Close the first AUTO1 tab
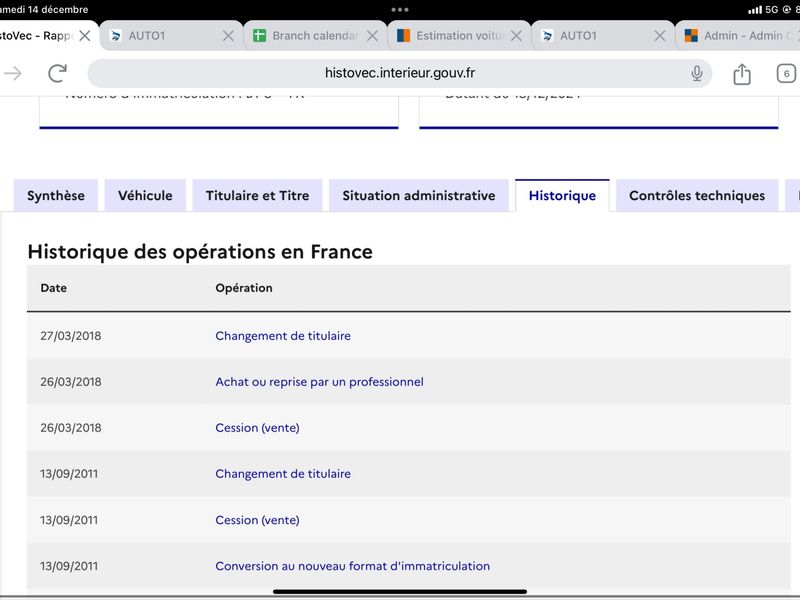The width and height of the screenshot is (800, 600). point(228,36)
